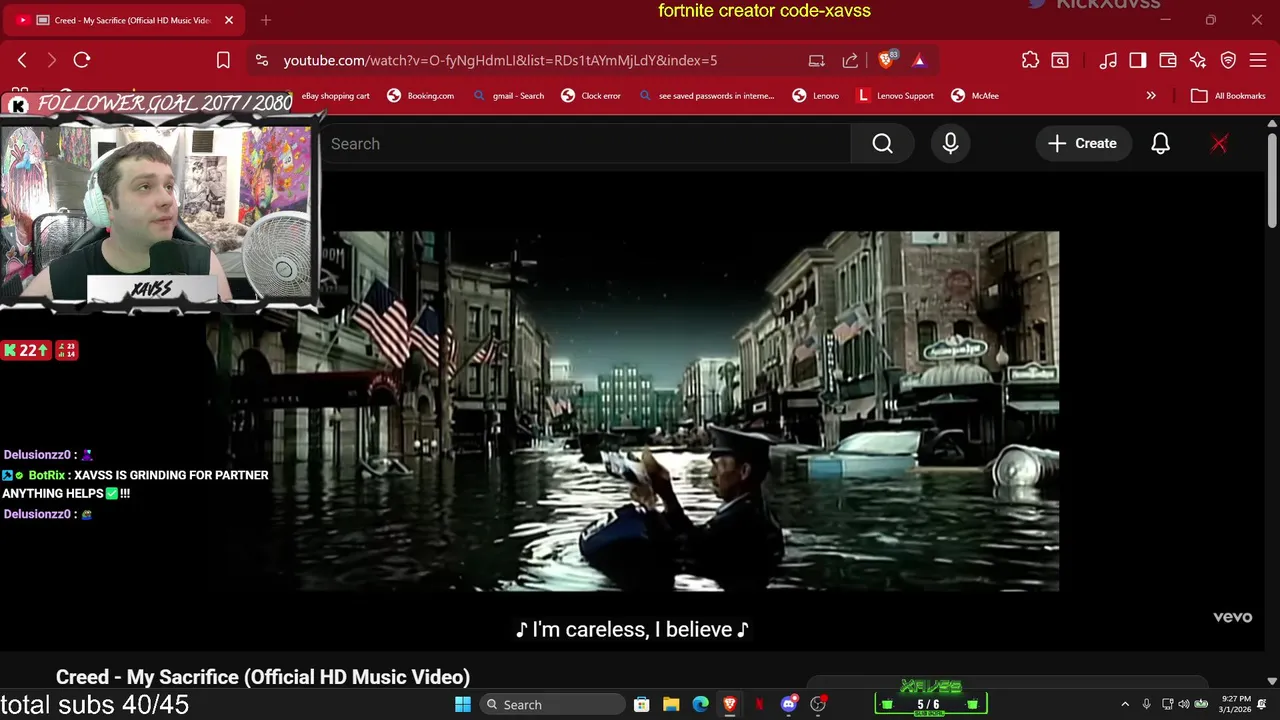The width and height of the screenshot is (1280, 720).
Task: Open eBay shopping cart bookmark
Action: click(336, 96)
